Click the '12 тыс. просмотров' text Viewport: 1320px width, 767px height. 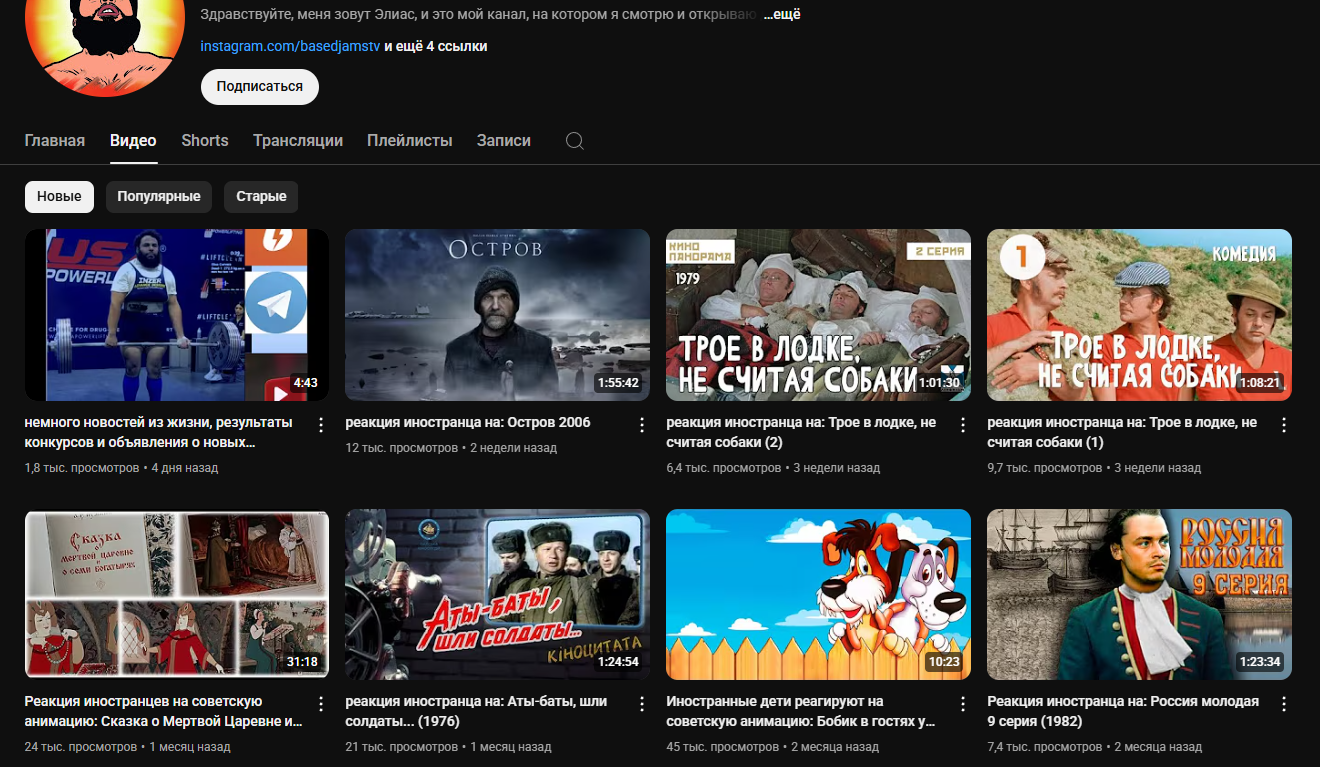(402, 448)
